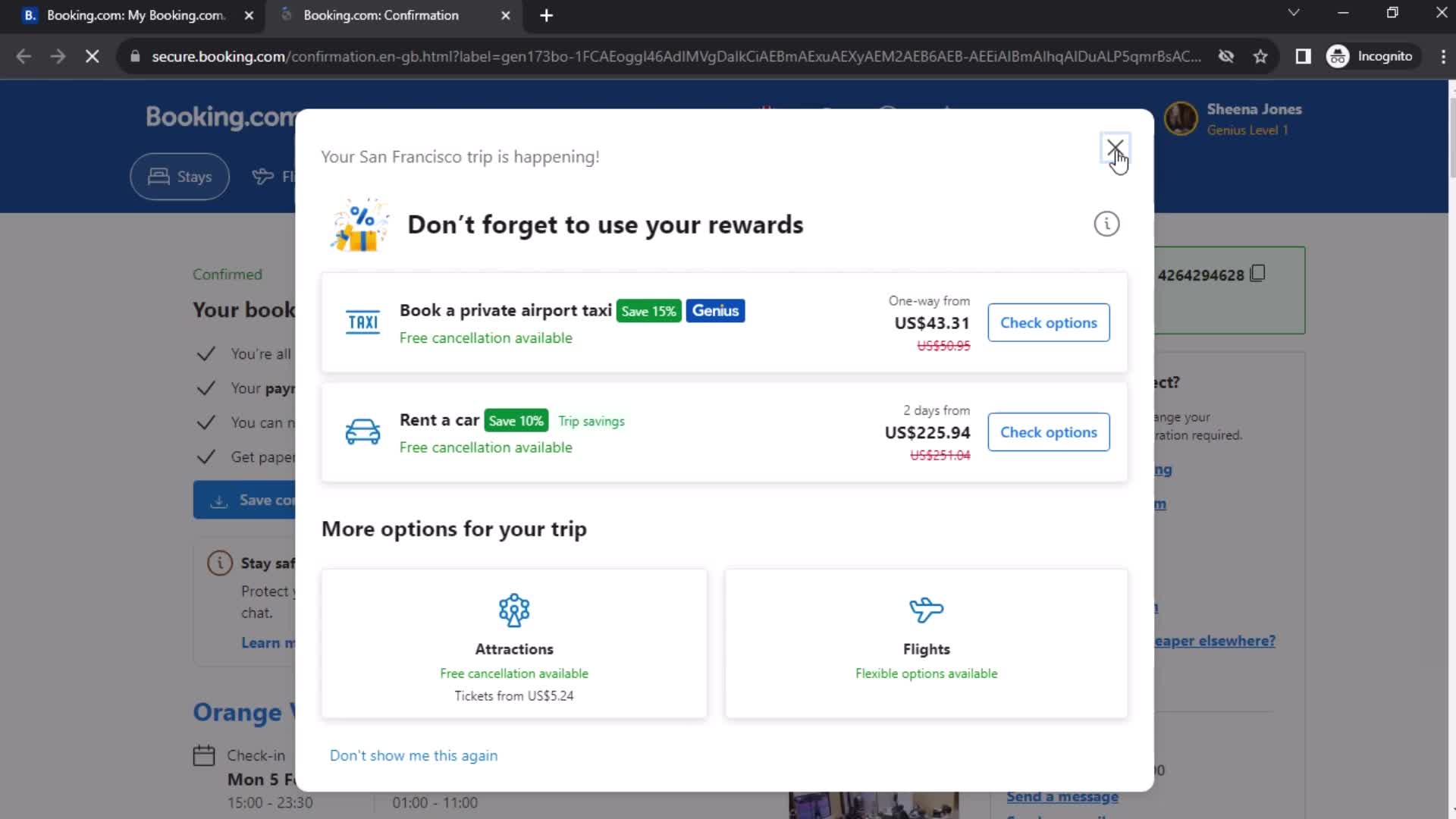Click Check options for car rental
Screen dimensions: 1456x819
(1048, 432)
